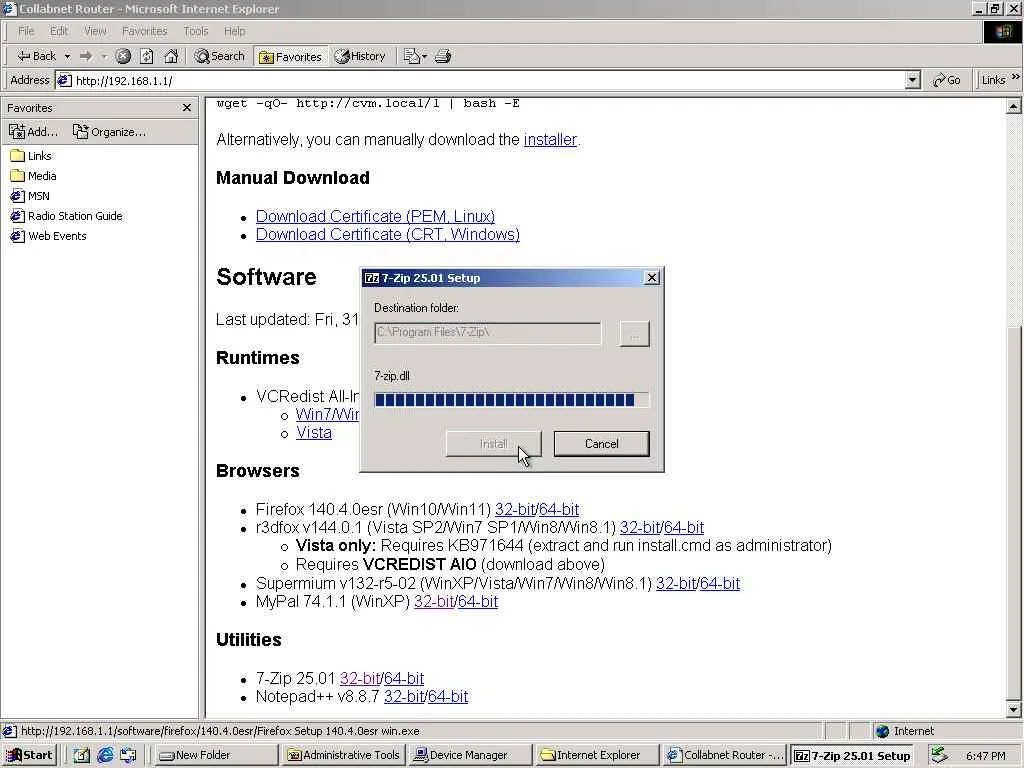This screenshot has width=1024, height=768.
Task: Click the address bar URL field
Action: coord(480,80)
